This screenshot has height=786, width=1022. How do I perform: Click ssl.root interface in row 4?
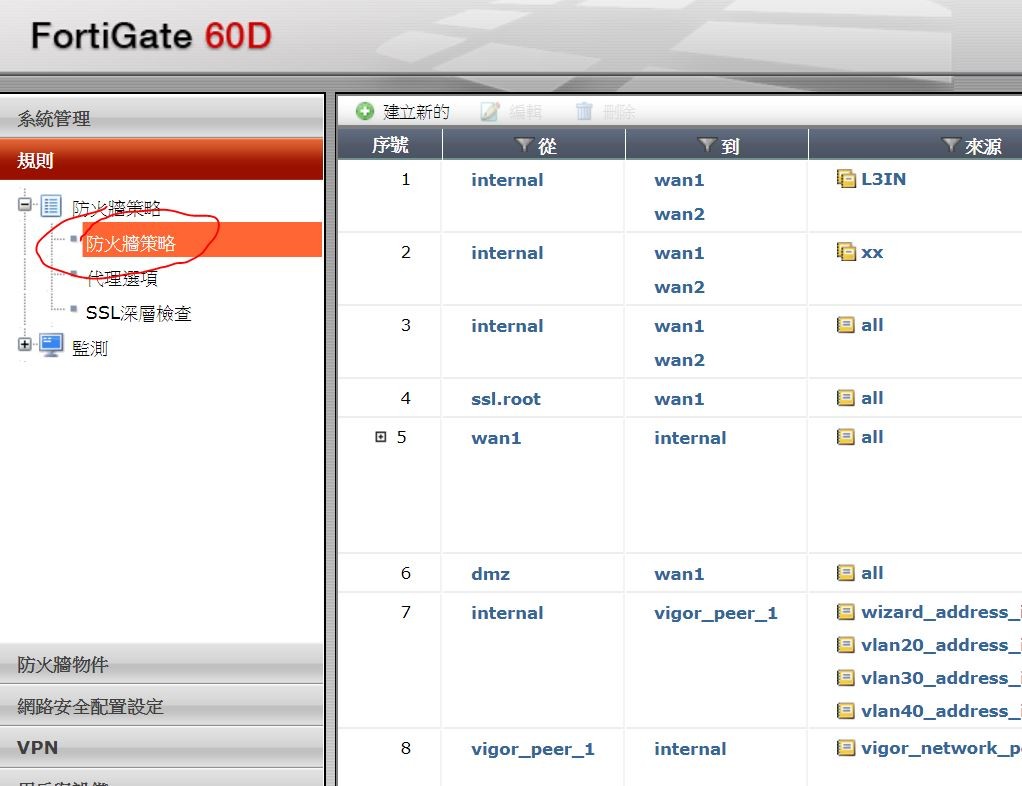[506, 399]
